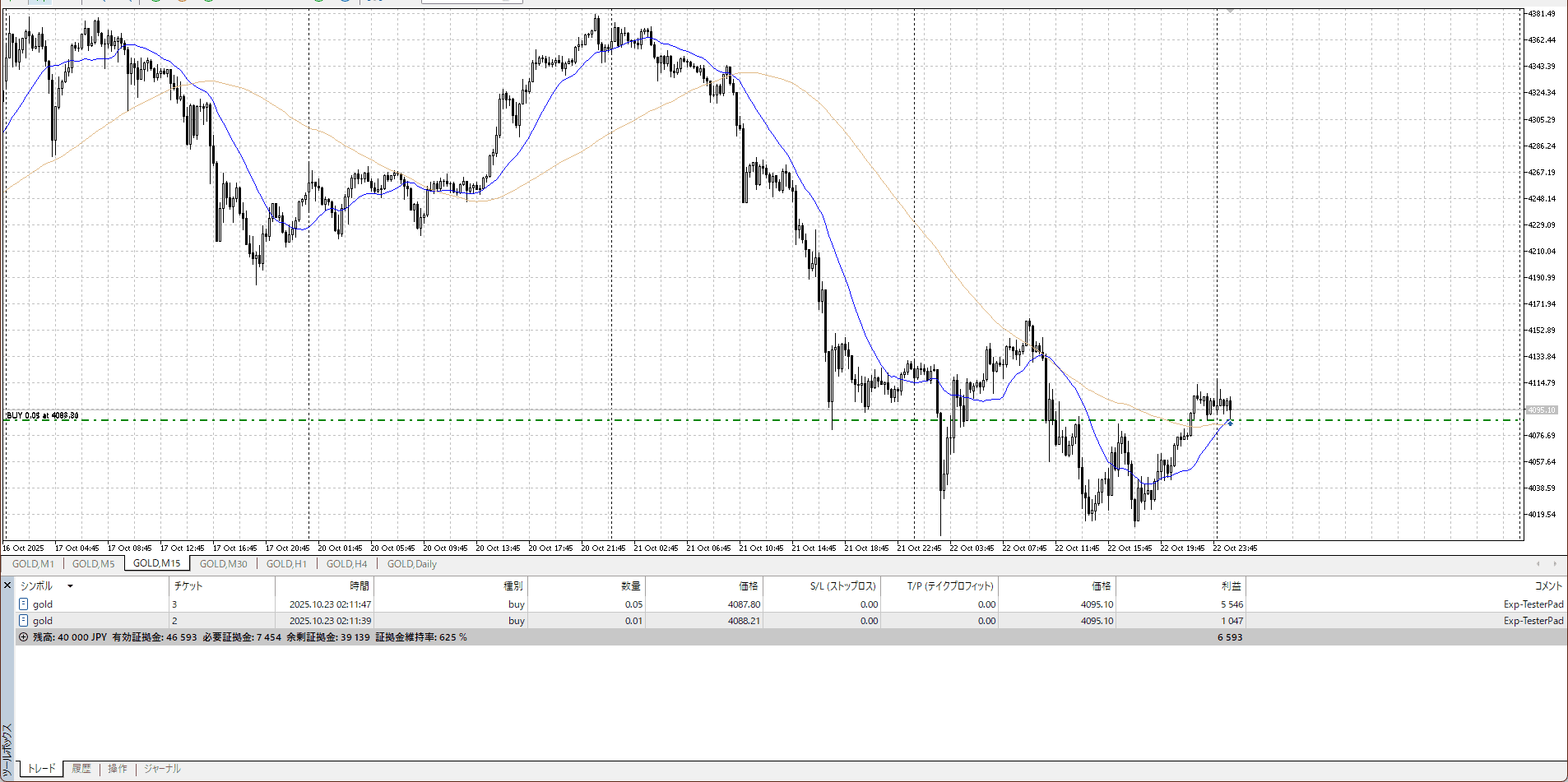Sort trades by the 時間 time column header
This screenshot has width=1568, height=782.
359,586
